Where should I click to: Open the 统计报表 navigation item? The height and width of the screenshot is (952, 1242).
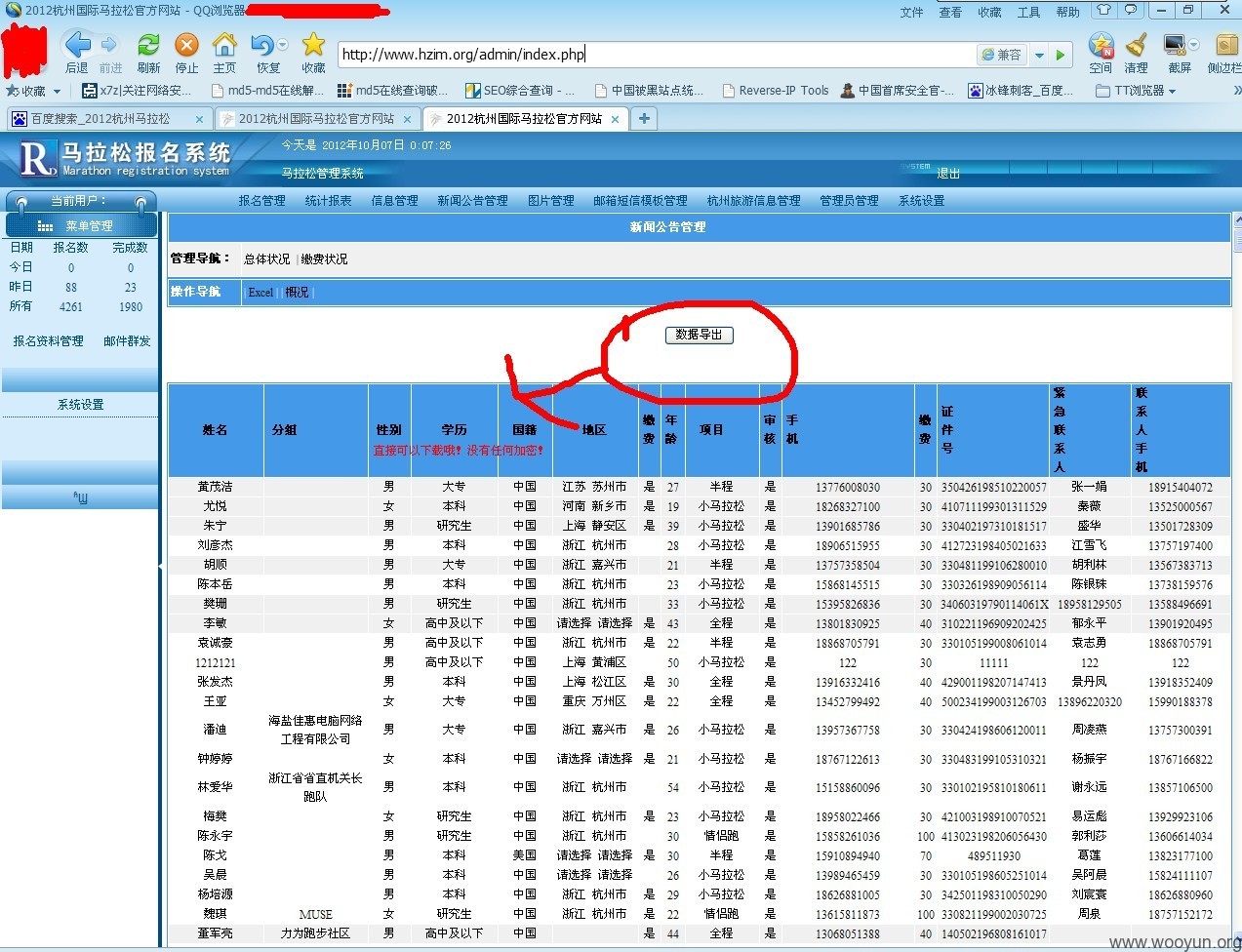[x=328, y=200]
